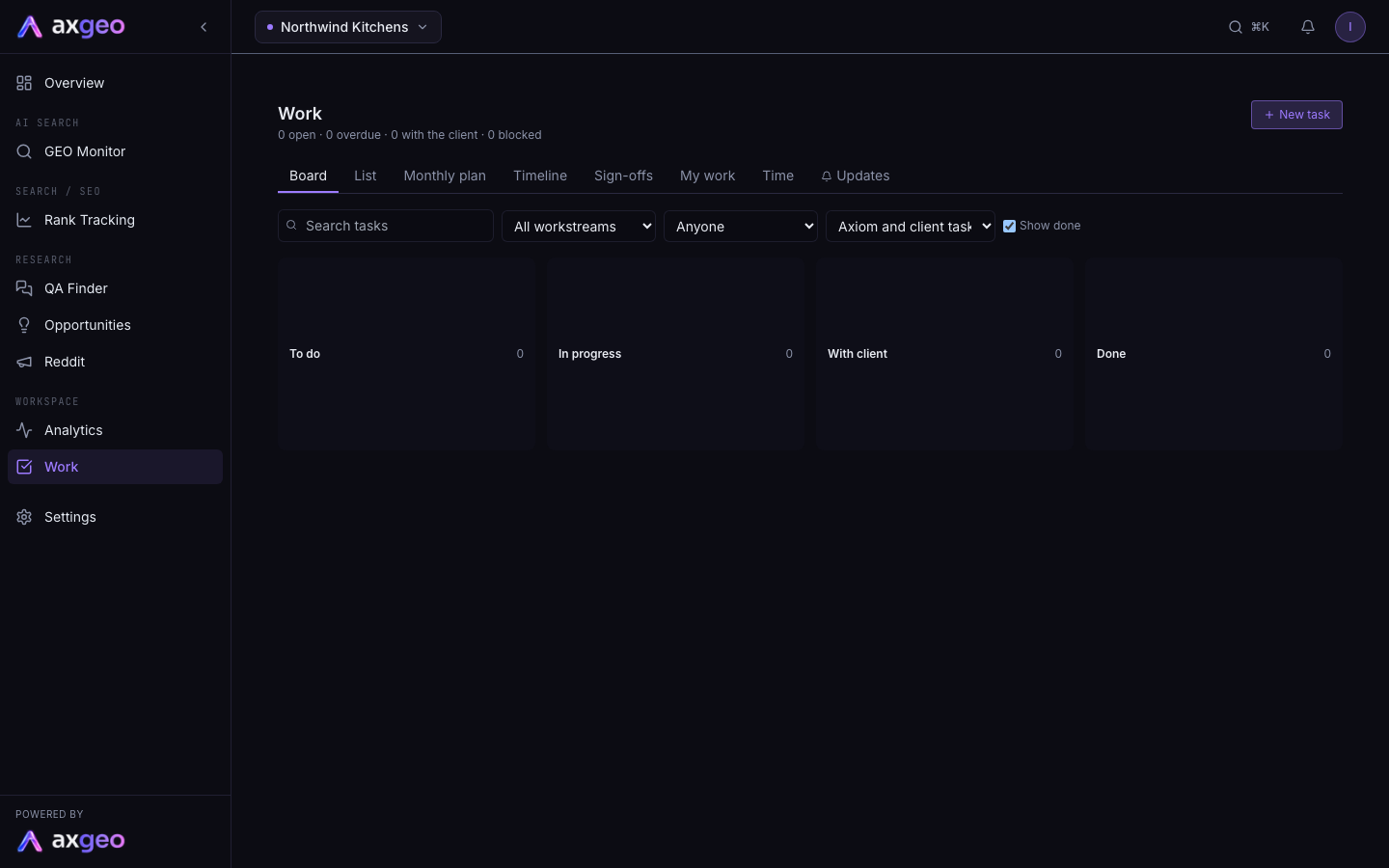Open the My work tab
The width and height of the screenshot is (1389, 868).
[x=707, y=176]
